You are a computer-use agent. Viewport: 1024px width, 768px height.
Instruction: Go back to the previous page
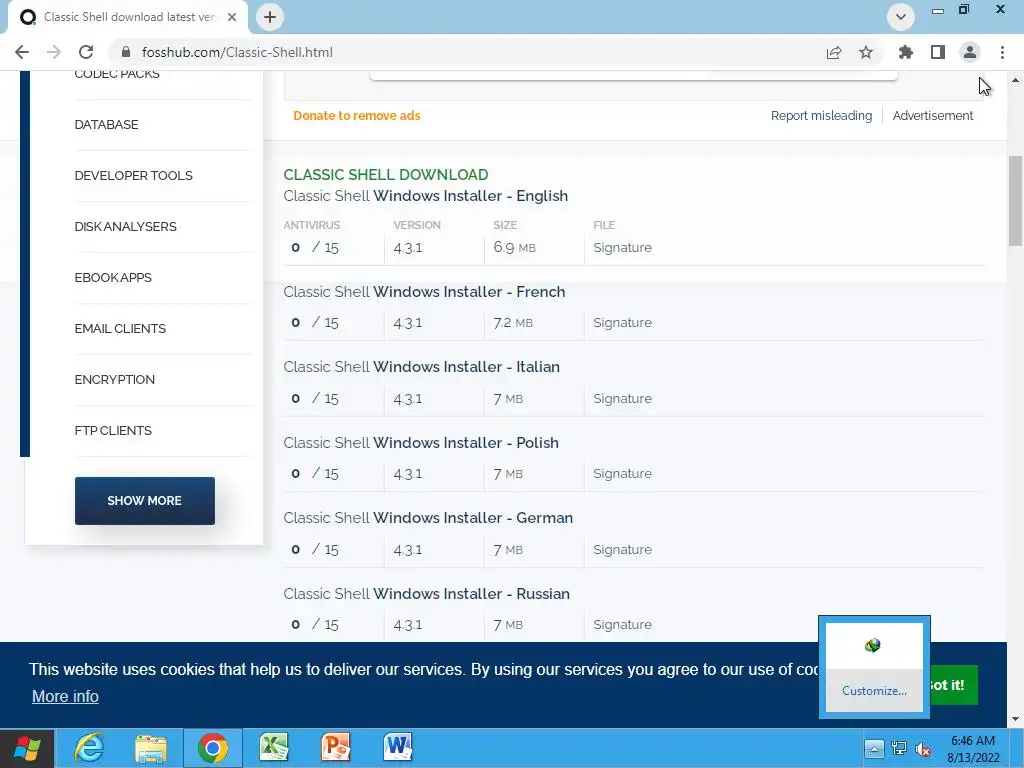click(x=22, y=52)
